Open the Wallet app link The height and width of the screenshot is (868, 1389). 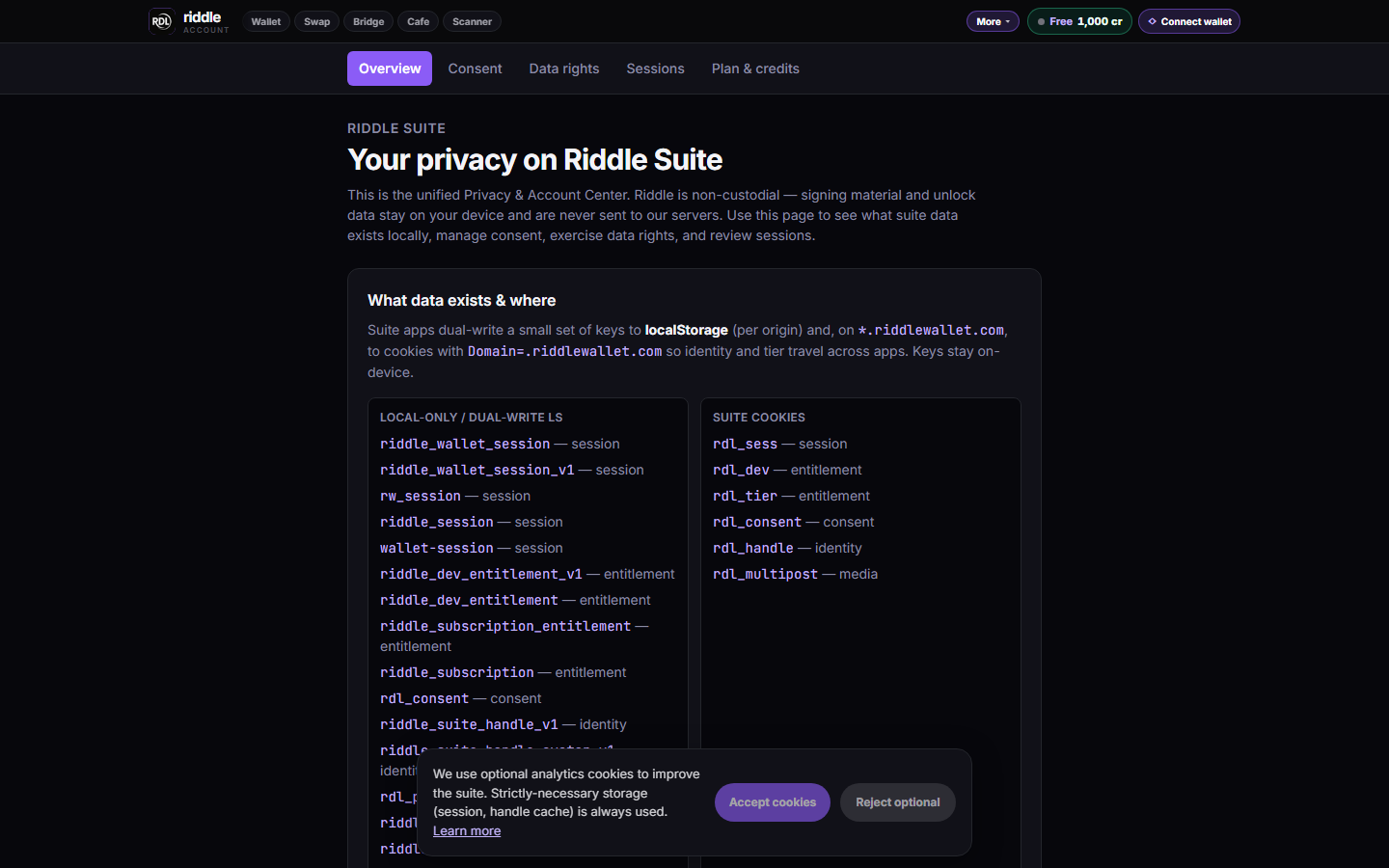click(266, 21)
